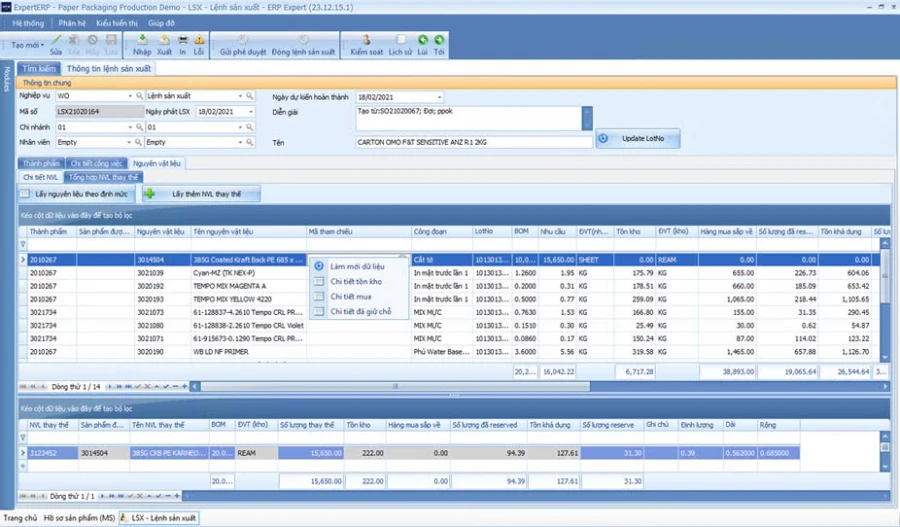Select row WB LD NF PRIMER
This screenshot has width=900, height=527.
[x=453, y=351]
